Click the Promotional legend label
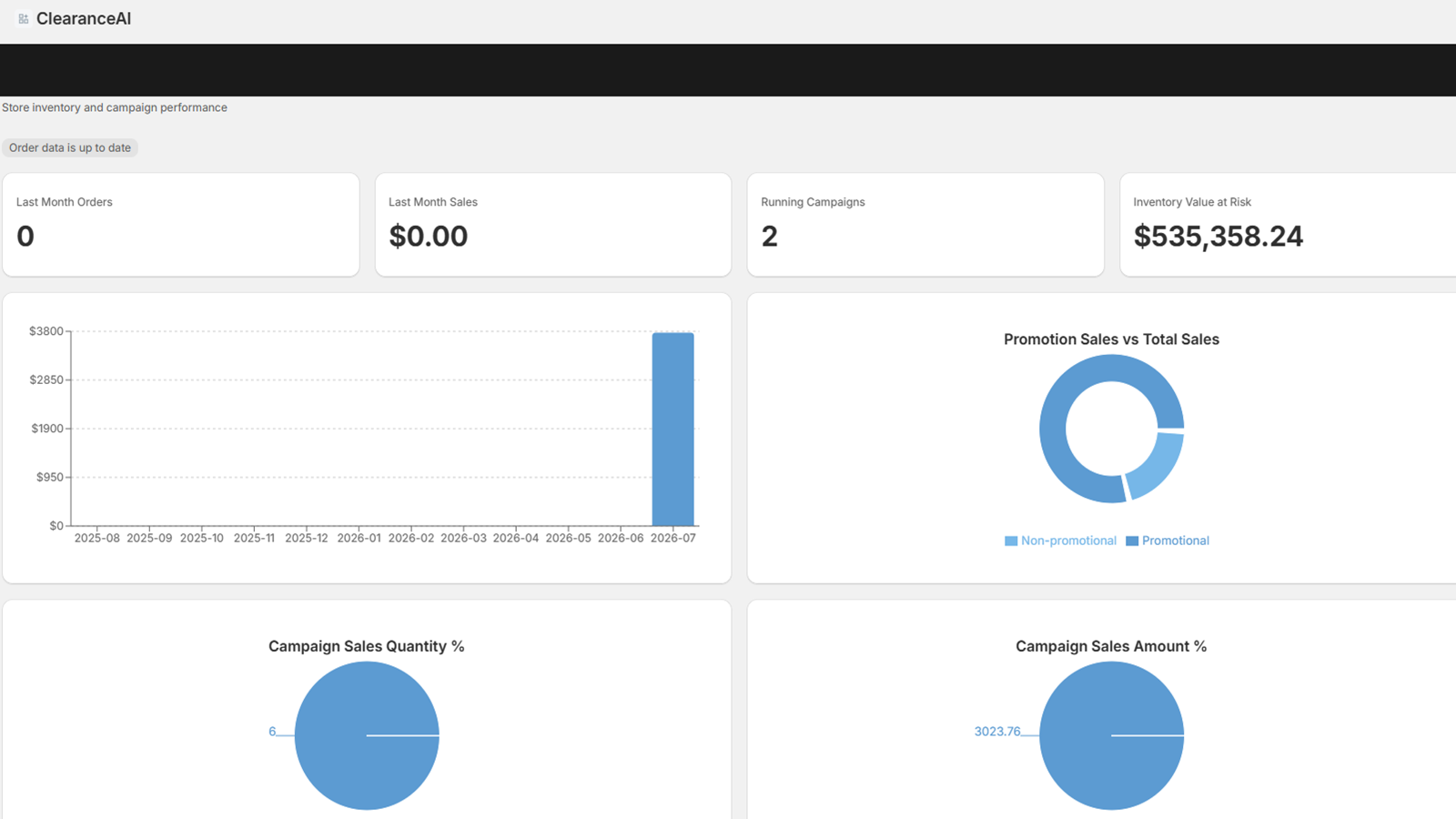This screenshot has height=819, width=1456. tap(1176, 541)
